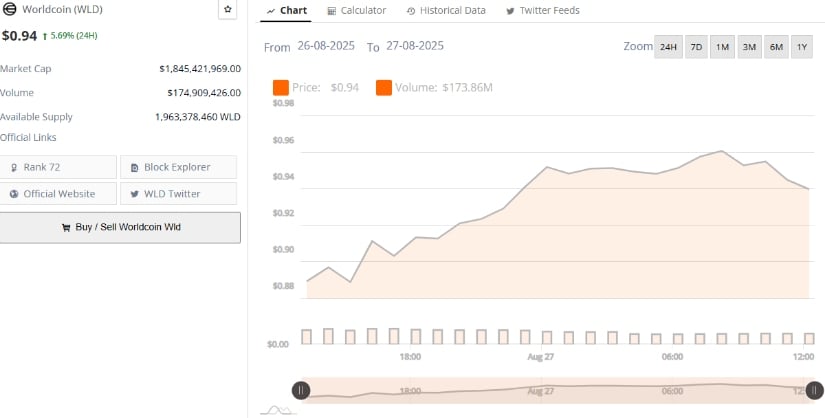Switch to the Historical Data tab
This screenshot has width=825, height=418.
click(x=446, y=11)
